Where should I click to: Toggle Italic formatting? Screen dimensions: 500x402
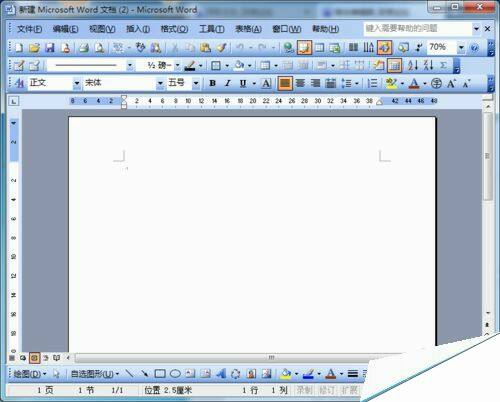[x=228, y=83]
